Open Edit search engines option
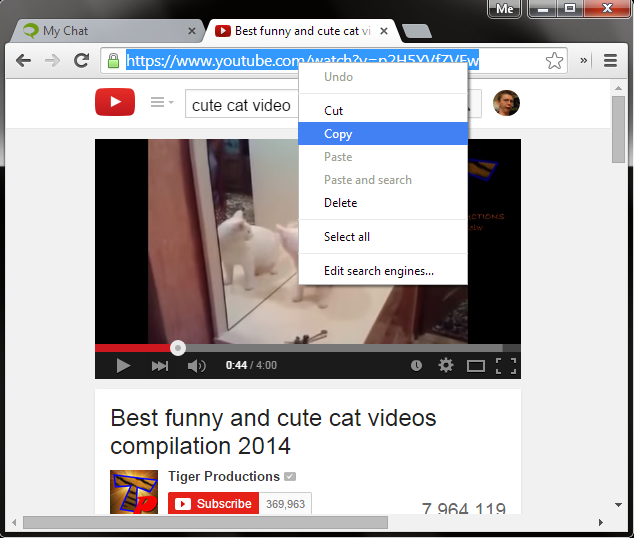The width and height of the screenshot is (634, 538). point(379,271)
